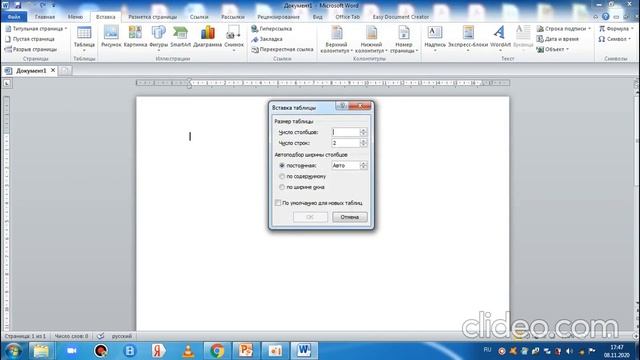Open the Файл tab
The width and height of the screenshot is (640, 360).
[x=14, y=17]
